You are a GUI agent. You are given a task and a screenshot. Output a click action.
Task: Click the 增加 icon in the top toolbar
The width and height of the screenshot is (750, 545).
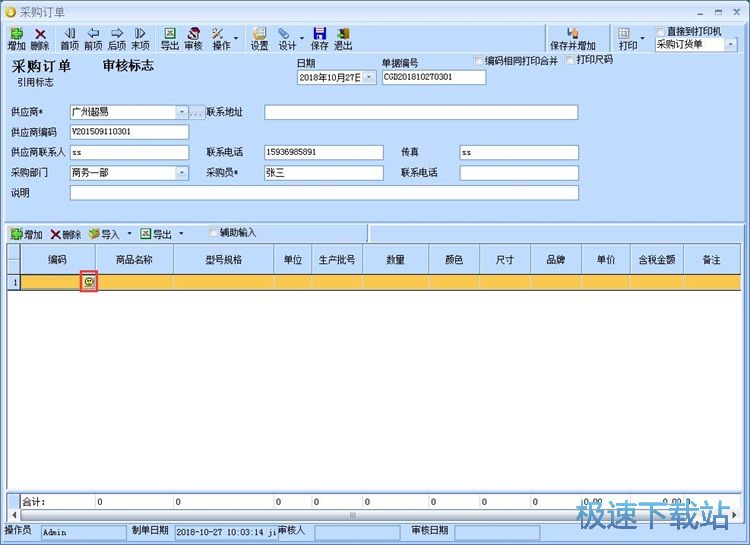pyautogui.click(x=16, y=39)
